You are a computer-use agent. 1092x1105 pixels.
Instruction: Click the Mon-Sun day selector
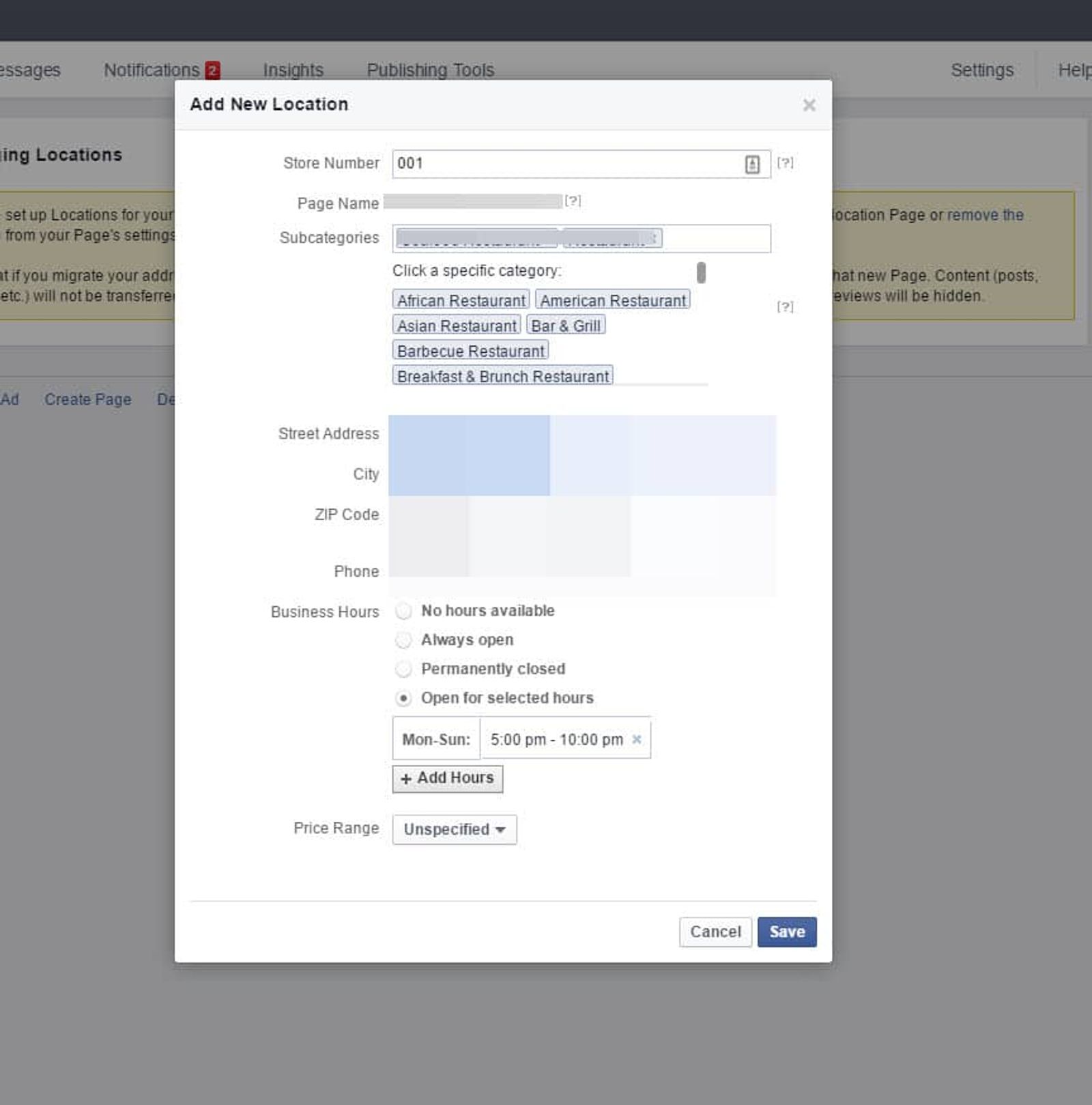click(436, 739)
